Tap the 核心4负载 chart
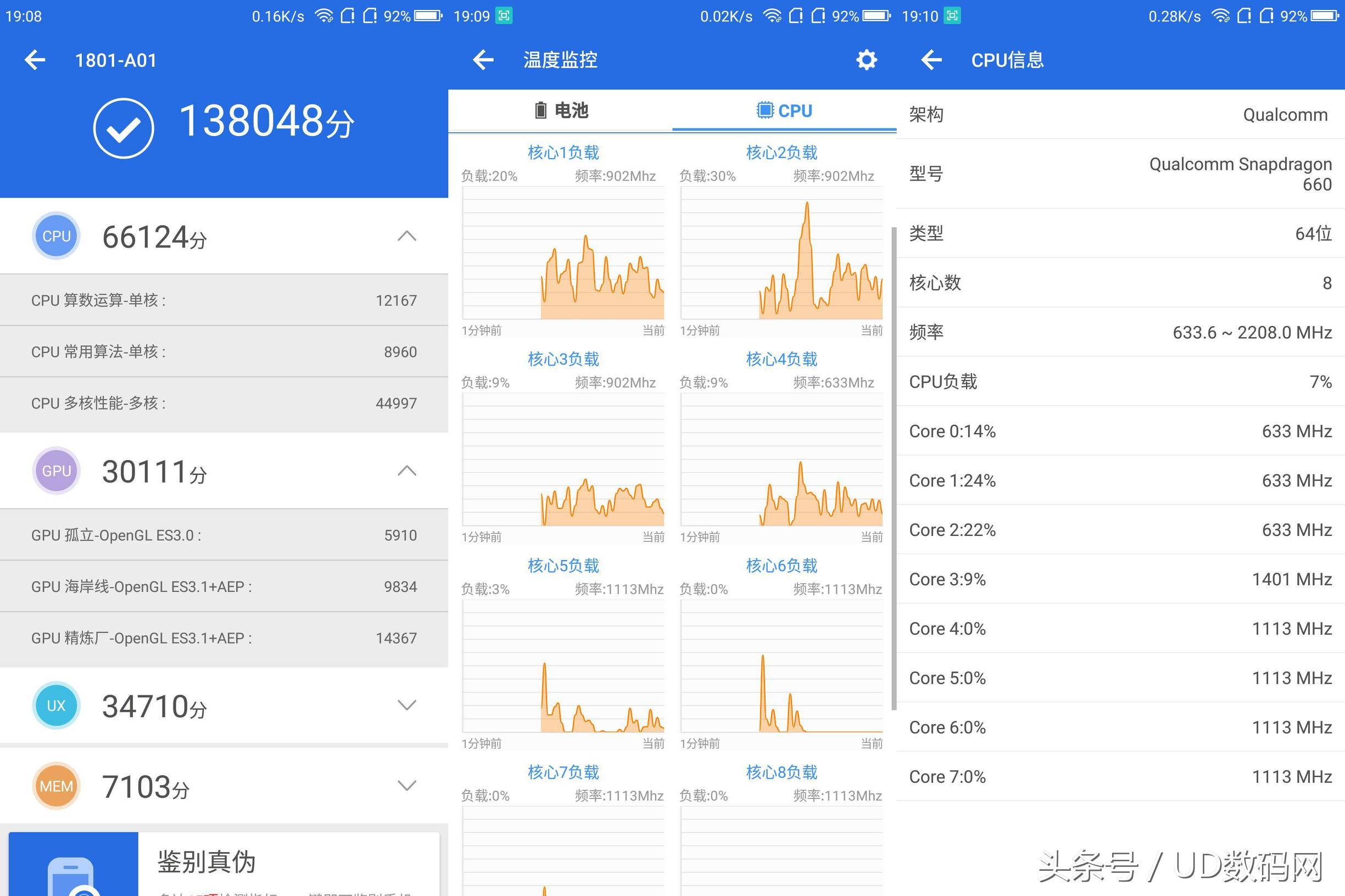This screenshot has width=1345, height=896. [782, 460]
